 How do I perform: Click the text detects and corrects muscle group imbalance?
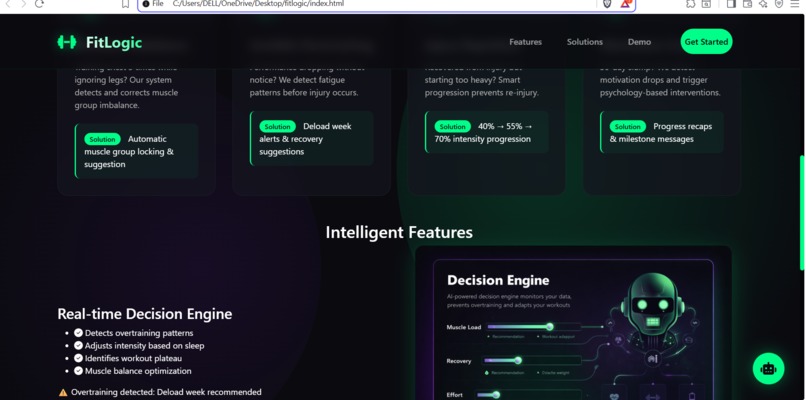coord(126,99)
